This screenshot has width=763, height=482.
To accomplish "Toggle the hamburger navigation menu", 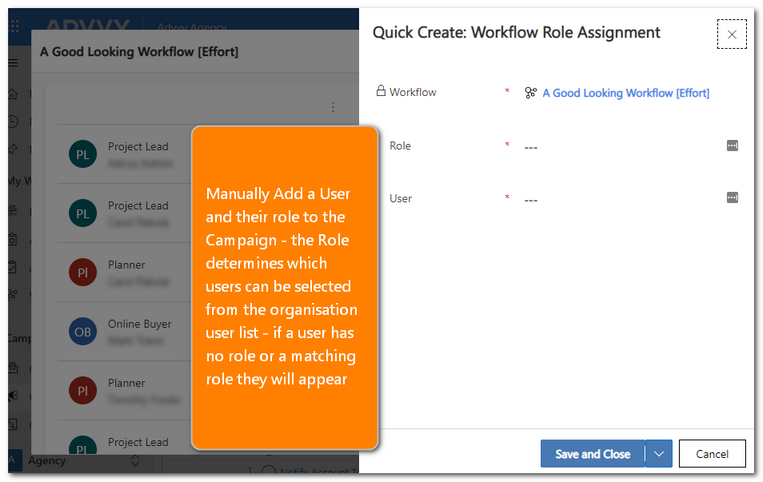I will click(13, 62).
